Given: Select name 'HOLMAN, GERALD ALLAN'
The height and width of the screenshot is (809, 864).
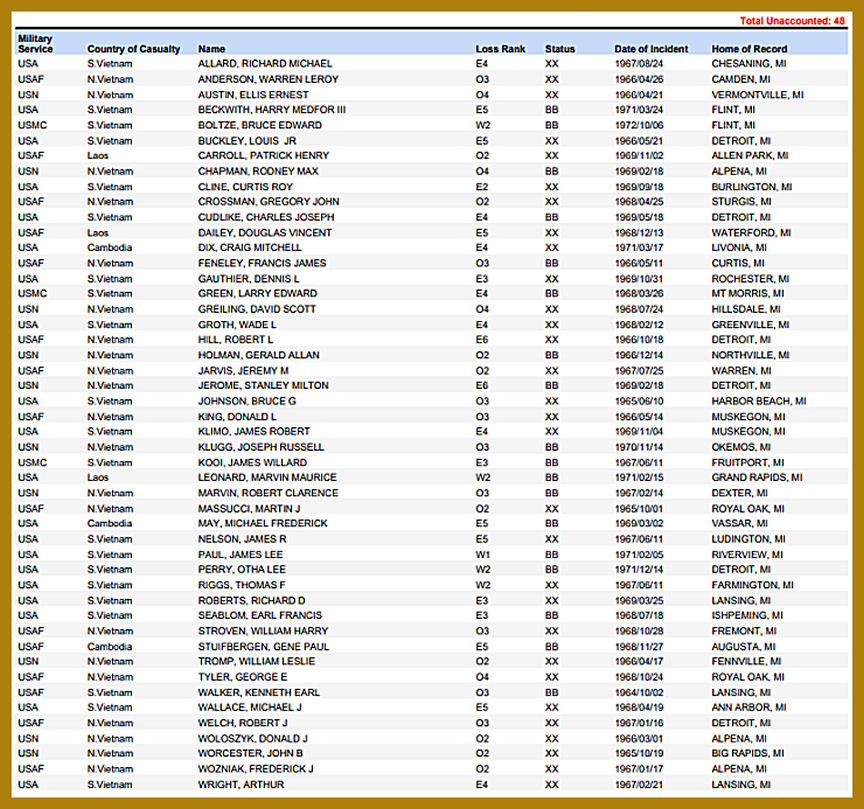Looking at the screenshot, I should coord(259,355).
